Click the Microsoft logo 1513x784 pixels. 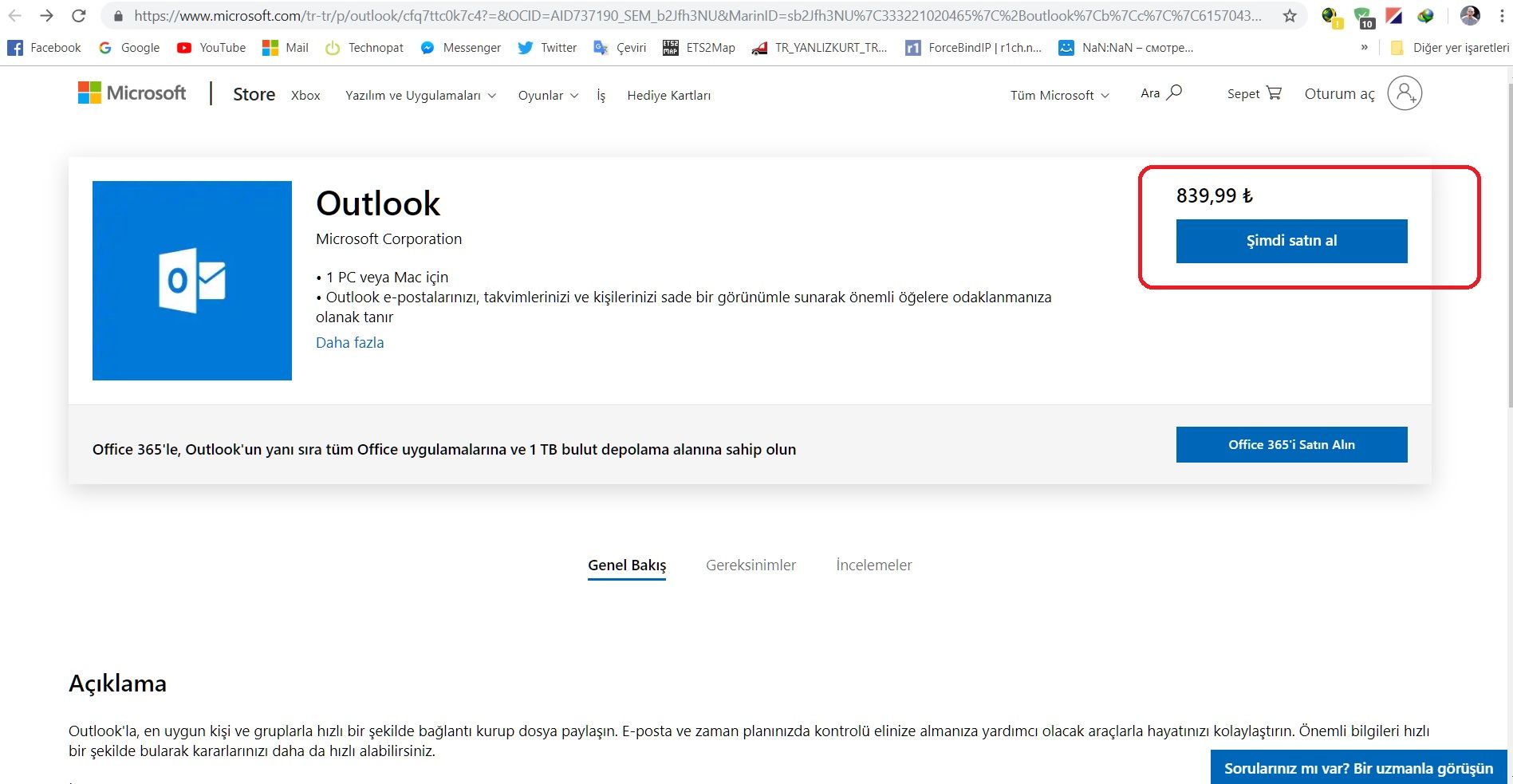pyautogui.click(x=132, y=93)
